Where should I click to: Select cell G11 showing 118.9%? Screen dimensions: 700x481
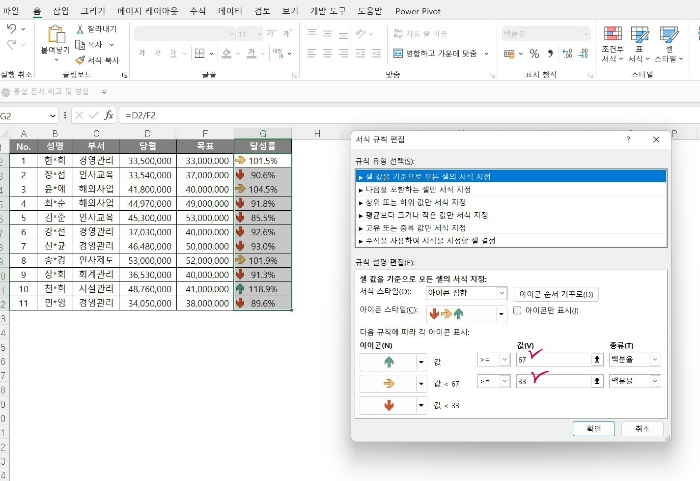click(x=263, y=289)
